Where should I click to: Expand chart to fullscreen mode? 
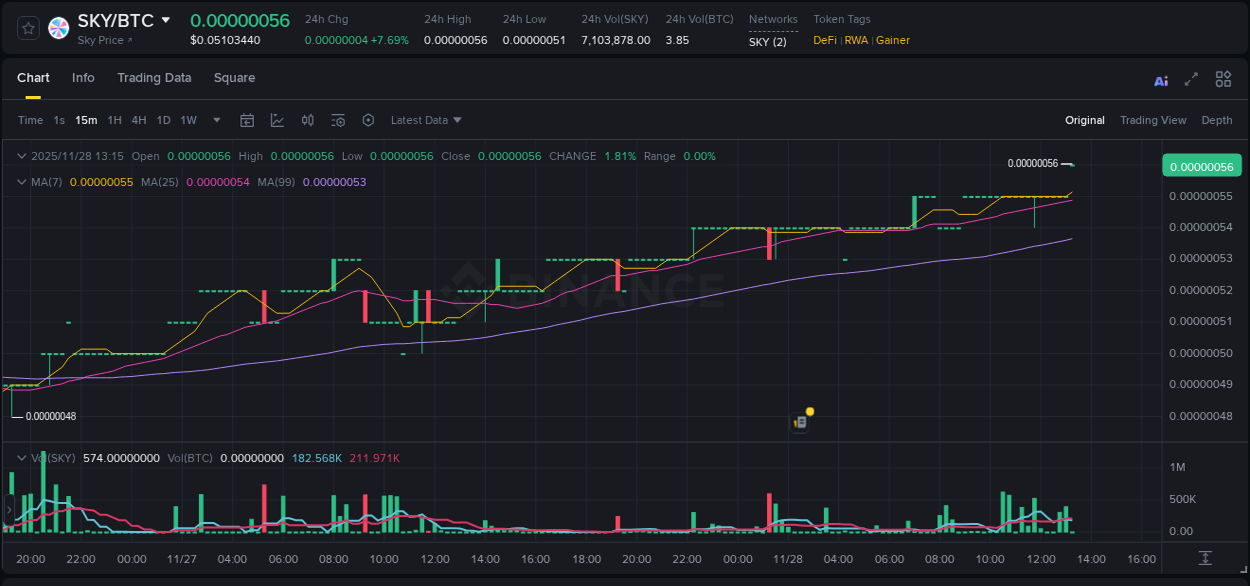point(1191,79)
